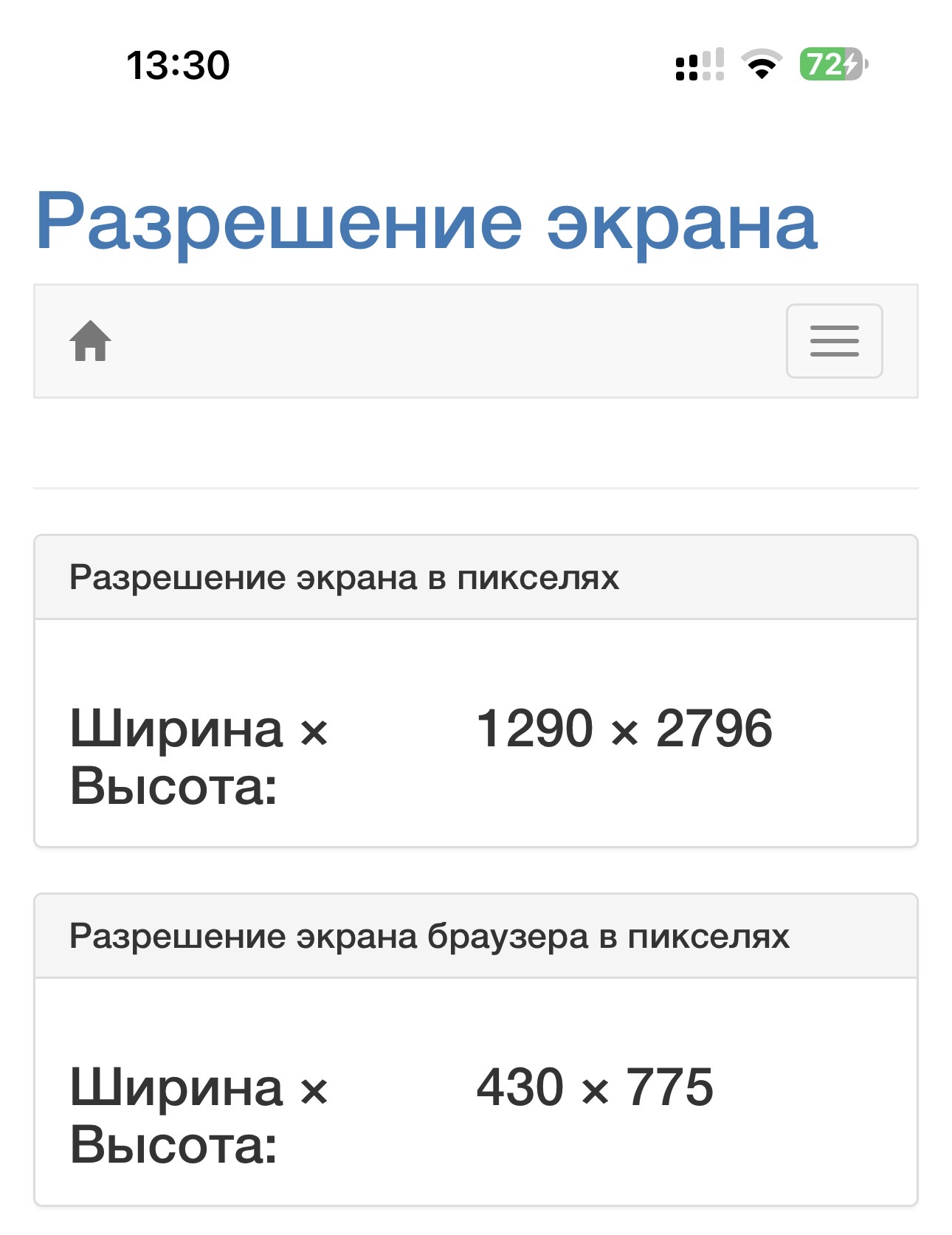952x1235 pixels.
Task: Click "Высота:" in the screen resolution panel
Action: pos(173,786)
